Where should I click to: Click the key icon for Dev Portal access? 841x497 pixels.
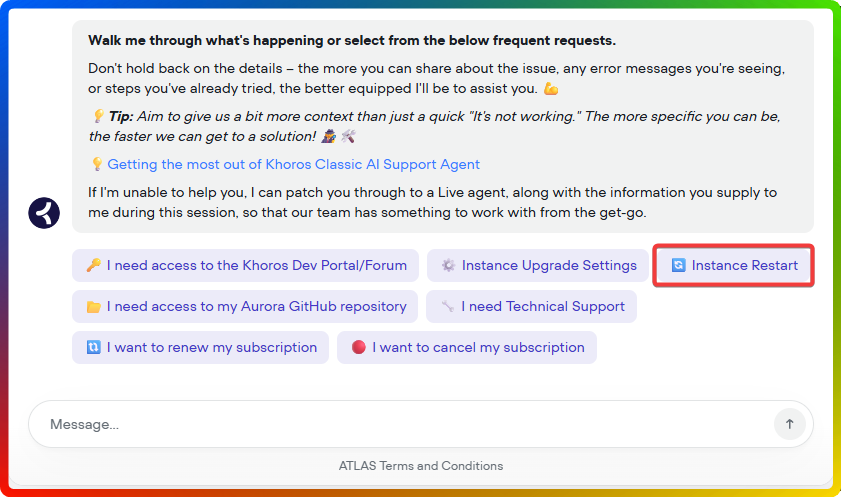point(93,265)
